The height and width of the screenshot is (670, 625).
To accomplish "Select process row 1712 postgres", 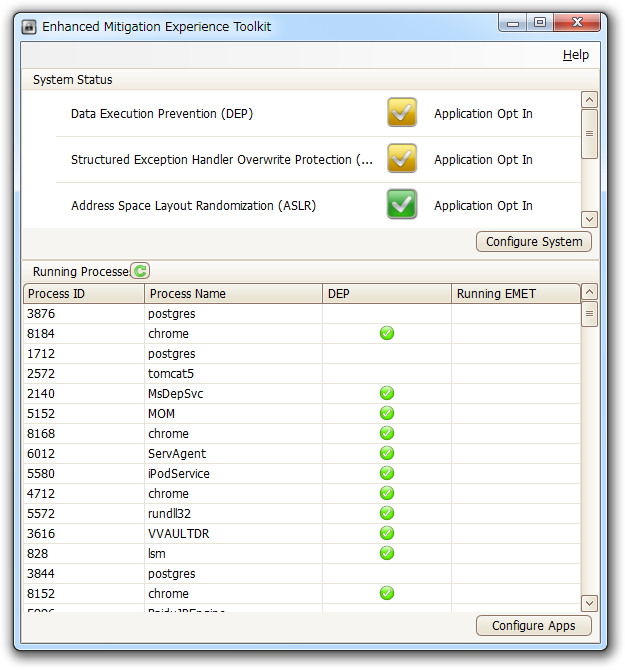I will (x=302, y=354).
